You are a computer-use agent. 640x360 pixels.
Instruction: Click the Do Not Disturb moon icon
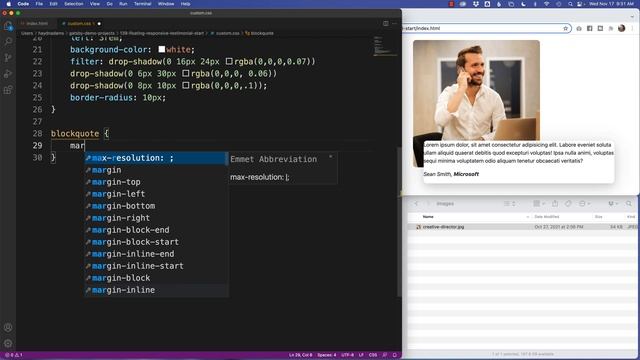(x=523, y=4)
